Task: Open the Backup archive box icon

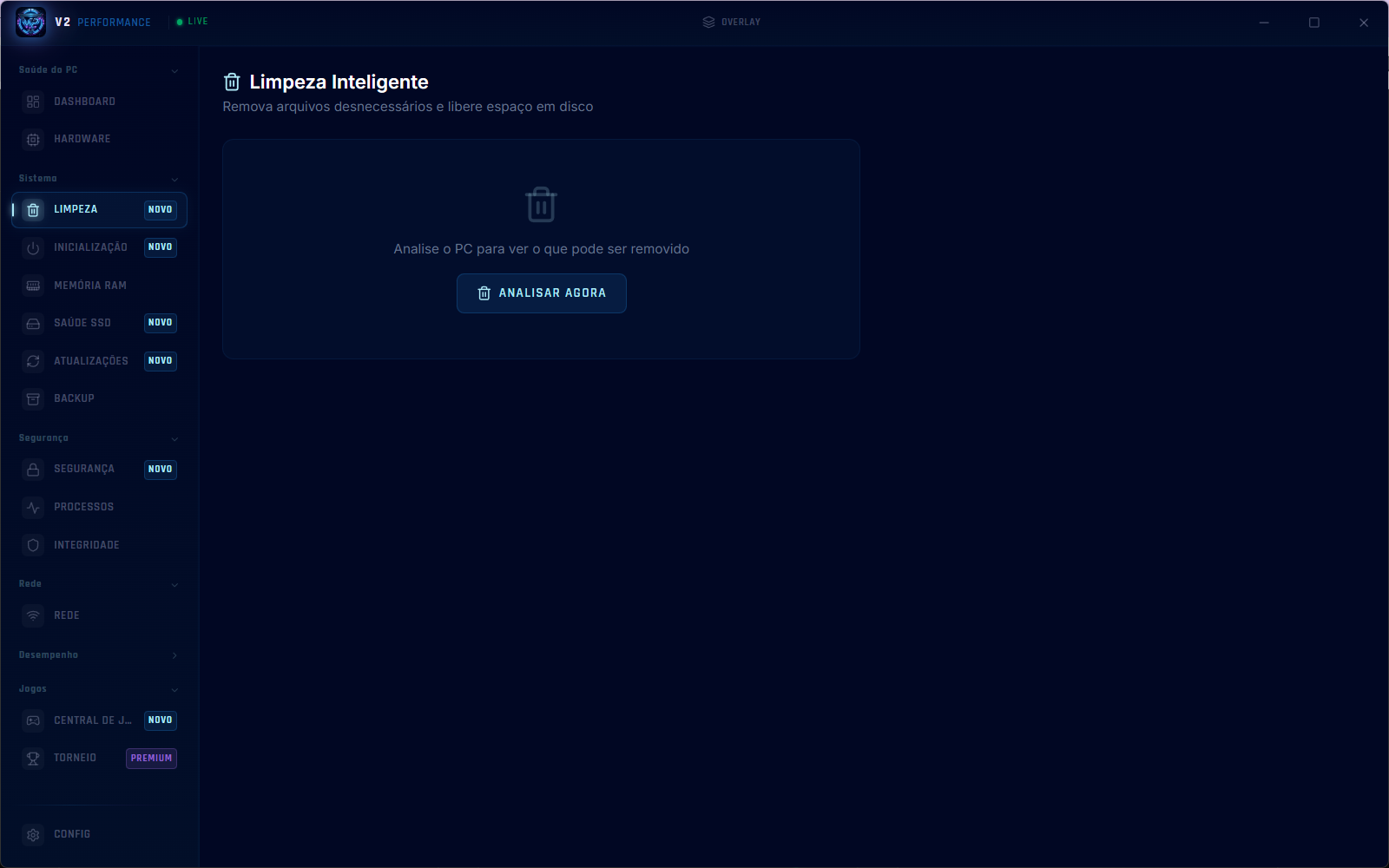Action: pyautogui.click(x=33, y=398)
